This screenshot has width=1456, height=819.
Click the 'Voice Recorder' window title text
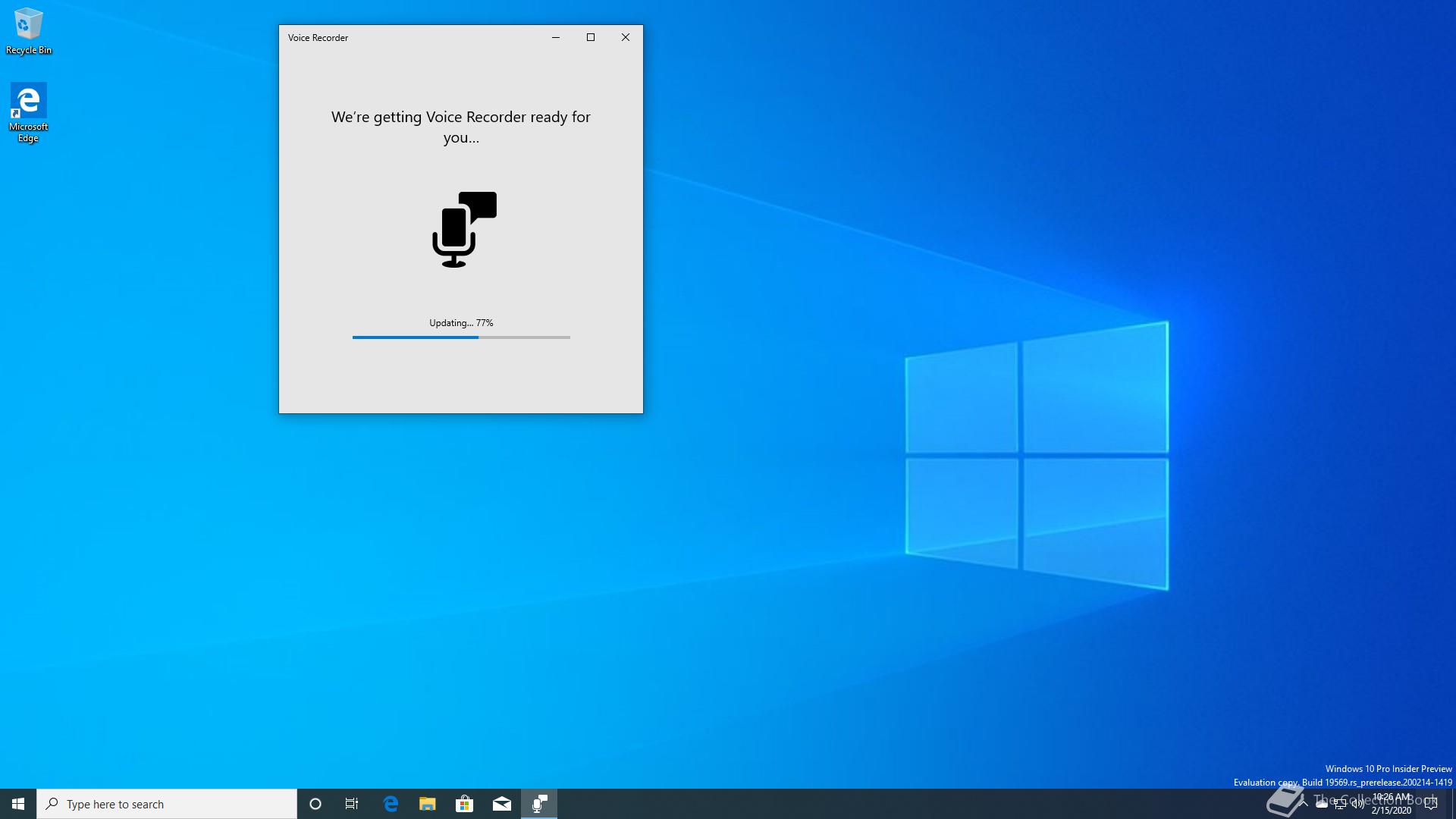click(318, 38)
